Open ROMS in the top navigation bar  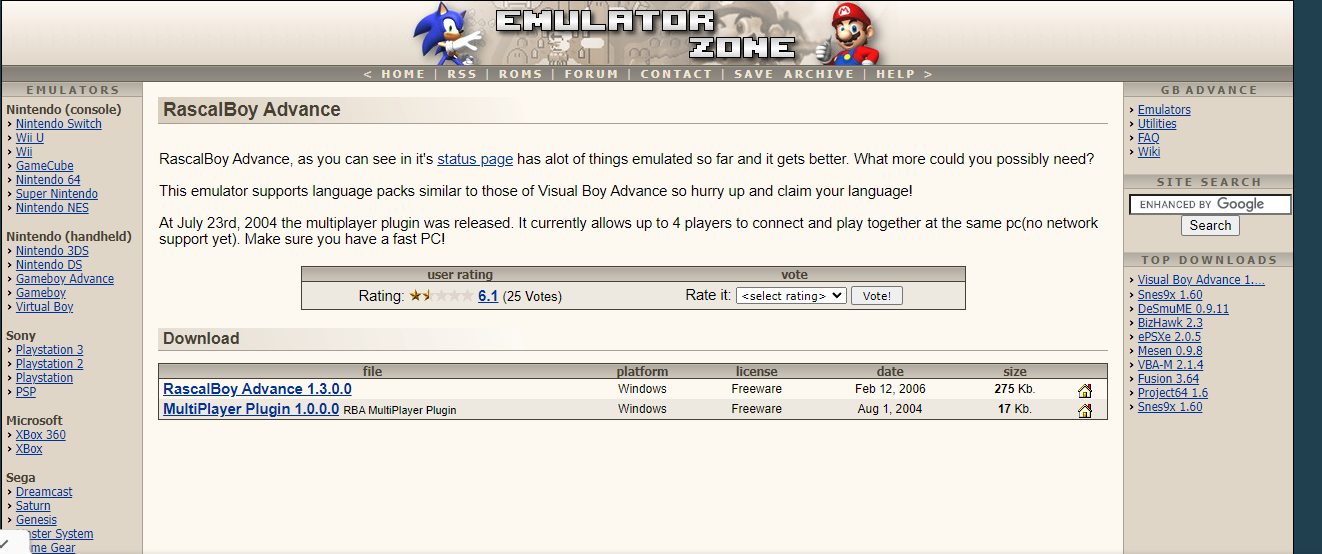[x=520, y=74]
